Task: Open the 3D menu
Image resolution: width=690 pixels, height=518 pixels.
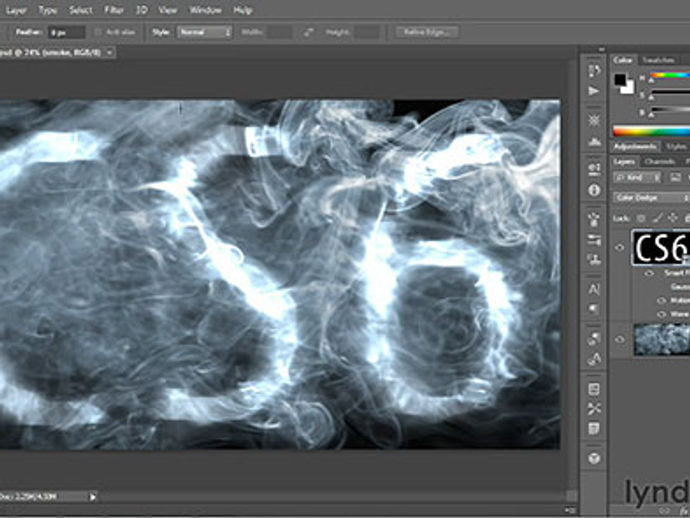Action: click(141, 10)
